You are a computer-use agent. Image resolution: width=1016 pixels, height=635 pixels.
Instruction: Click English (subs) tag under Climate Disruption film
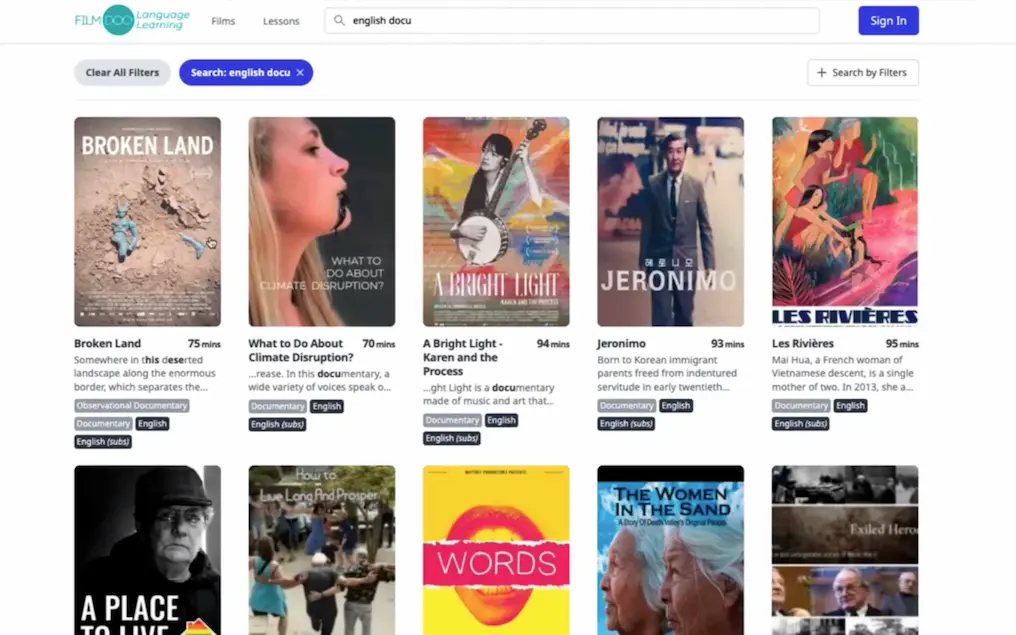click(277, 424)
